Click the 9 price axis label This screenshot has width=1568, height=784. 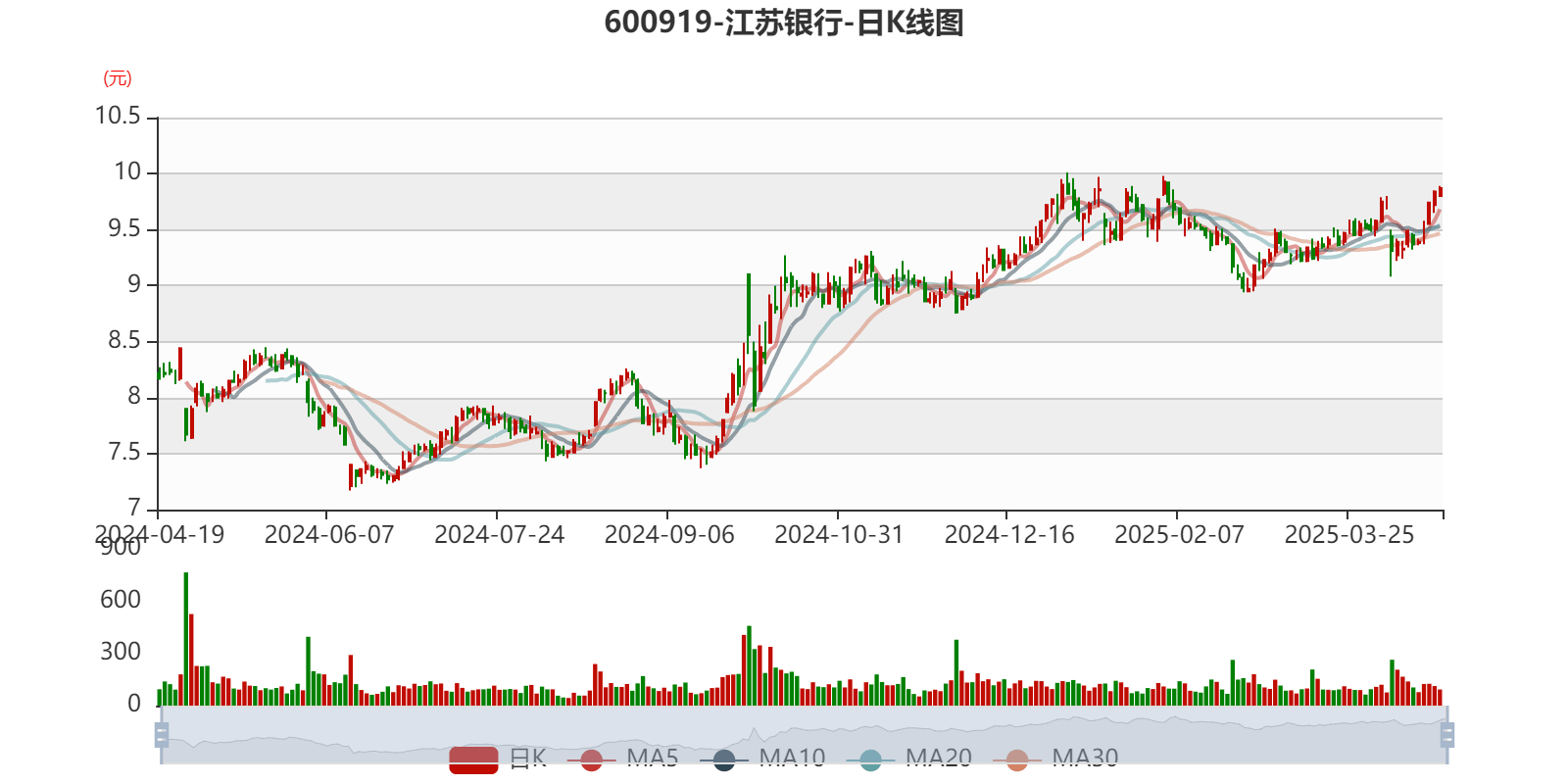[134, 284]
